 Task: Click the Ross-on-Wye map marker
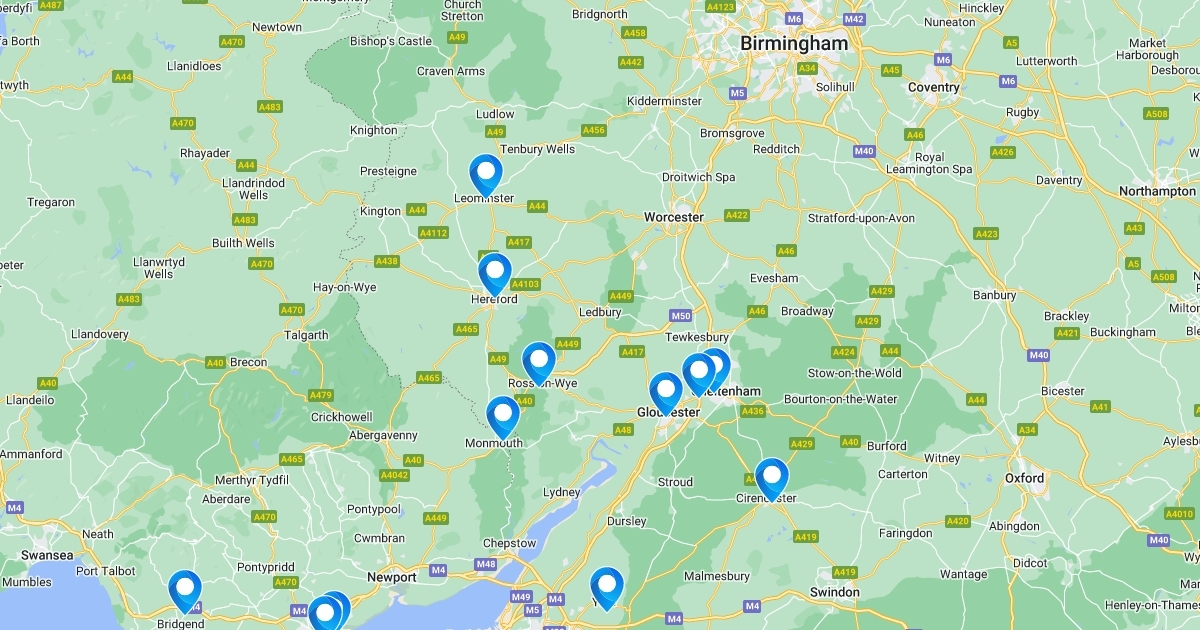click(x=539, y=363)
